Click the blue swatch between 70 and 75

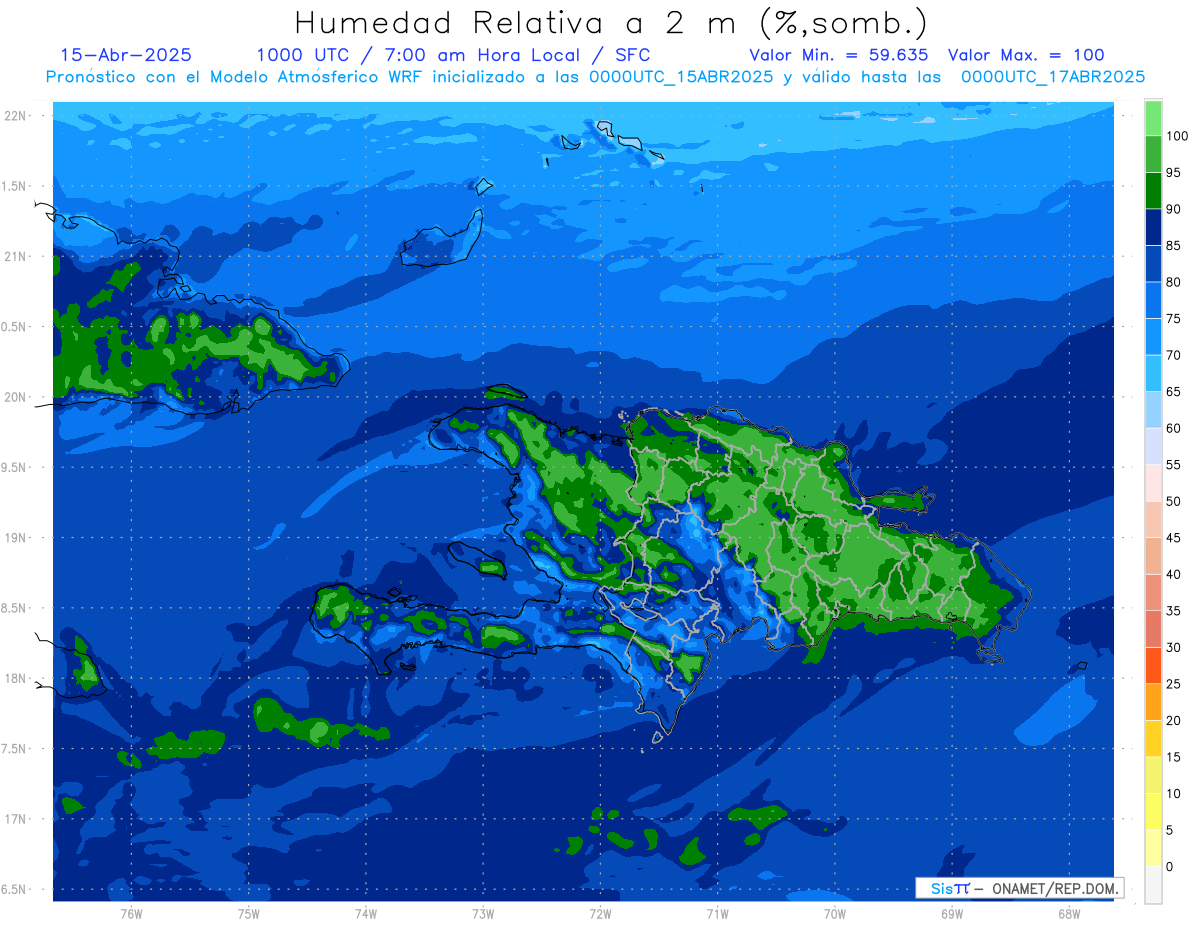click(1153, 337)
